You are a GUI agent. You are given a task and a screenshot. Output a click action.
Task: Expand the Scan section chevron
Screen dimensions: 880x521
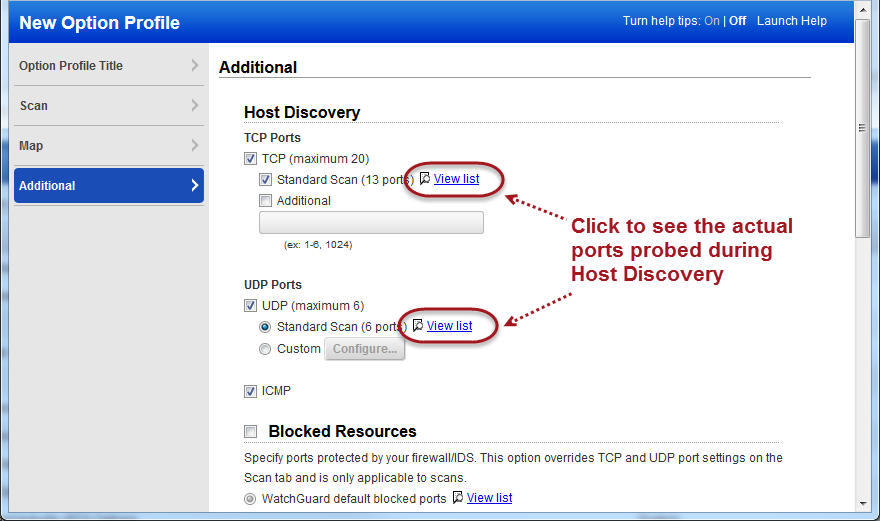[195, 106]
